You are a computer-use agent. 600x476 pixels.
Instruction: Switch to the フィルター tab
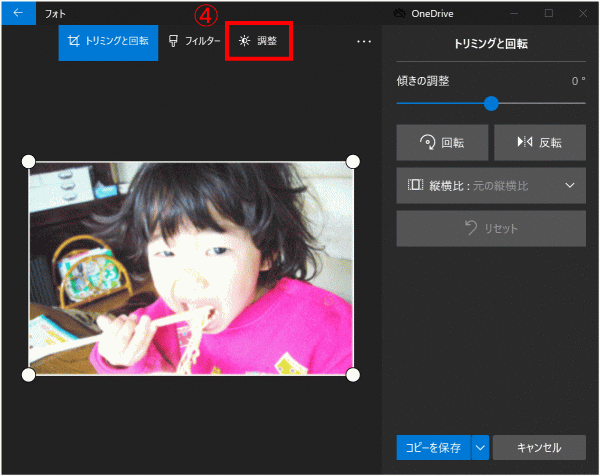click(x=194, y=41)
